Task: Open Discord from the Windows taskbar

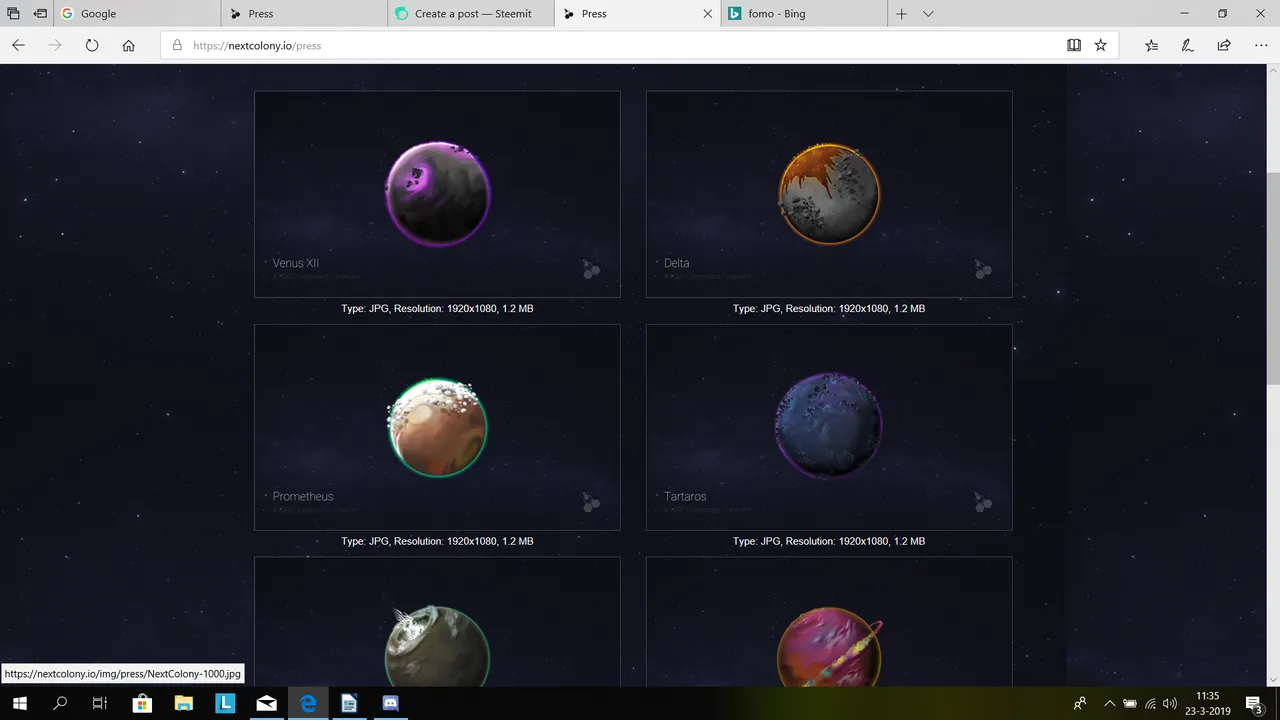Action: 390,704
